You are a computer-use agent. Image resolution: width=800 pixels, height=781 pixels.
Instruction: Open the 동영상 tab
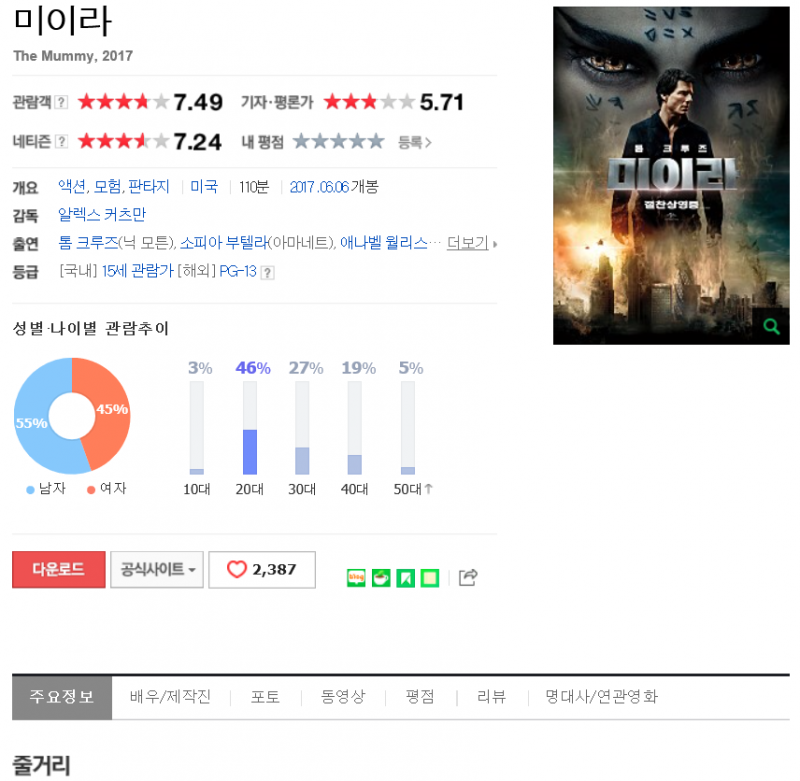pos(343,696)
